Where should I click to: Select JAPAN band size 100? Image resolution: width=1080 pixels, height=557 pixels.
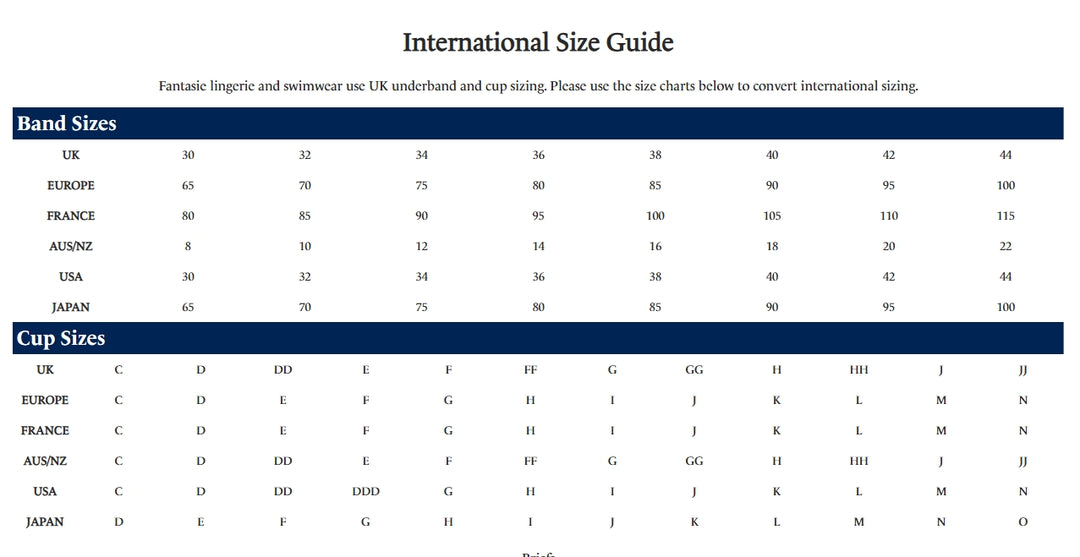point(1006,307)
